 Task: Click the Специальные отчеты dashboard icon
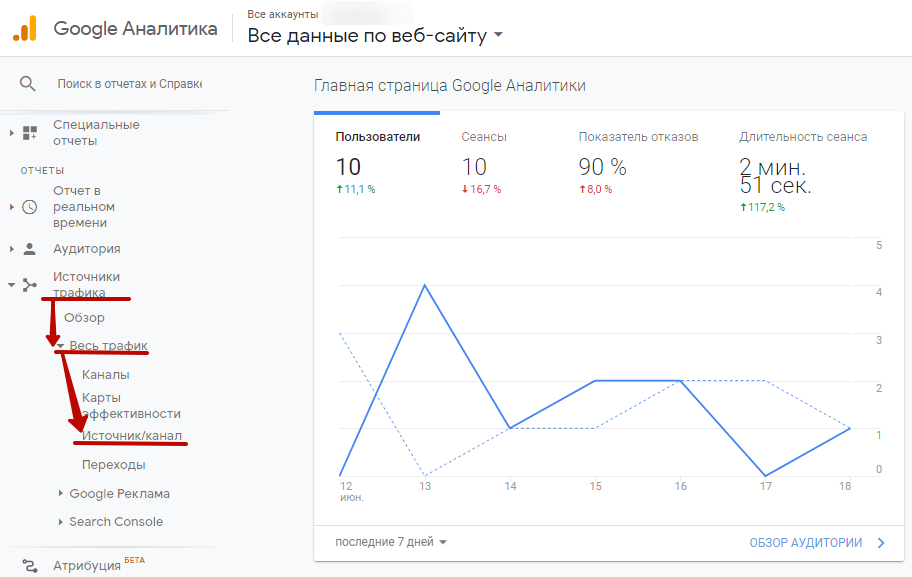(30, 133)
